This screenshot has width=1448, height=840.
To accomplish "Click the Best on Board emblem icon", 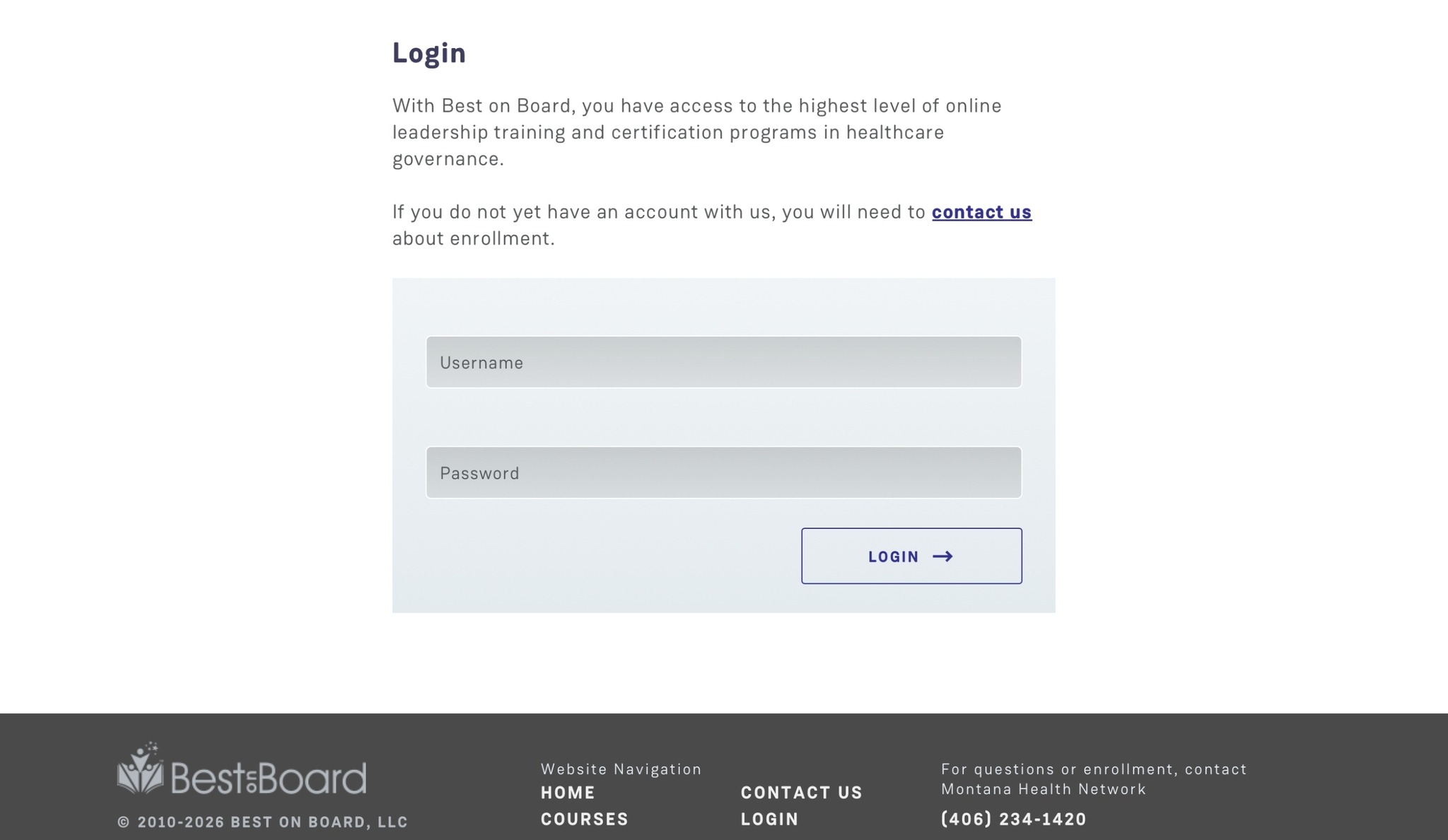I will [140, 768].
